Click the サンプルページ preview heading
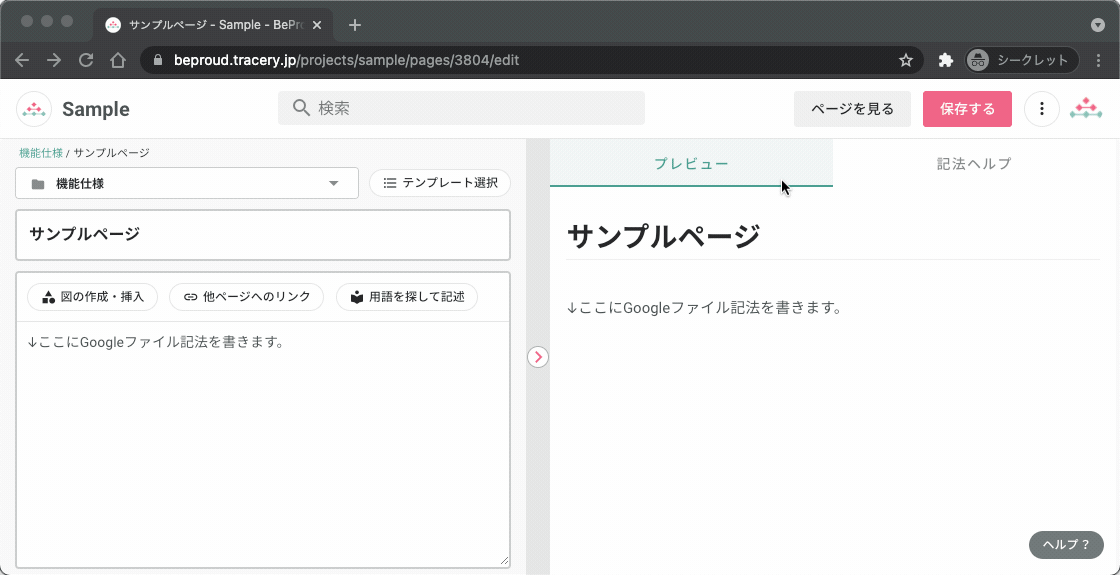This screenshot has width=1120, height=575. [663, 236]
